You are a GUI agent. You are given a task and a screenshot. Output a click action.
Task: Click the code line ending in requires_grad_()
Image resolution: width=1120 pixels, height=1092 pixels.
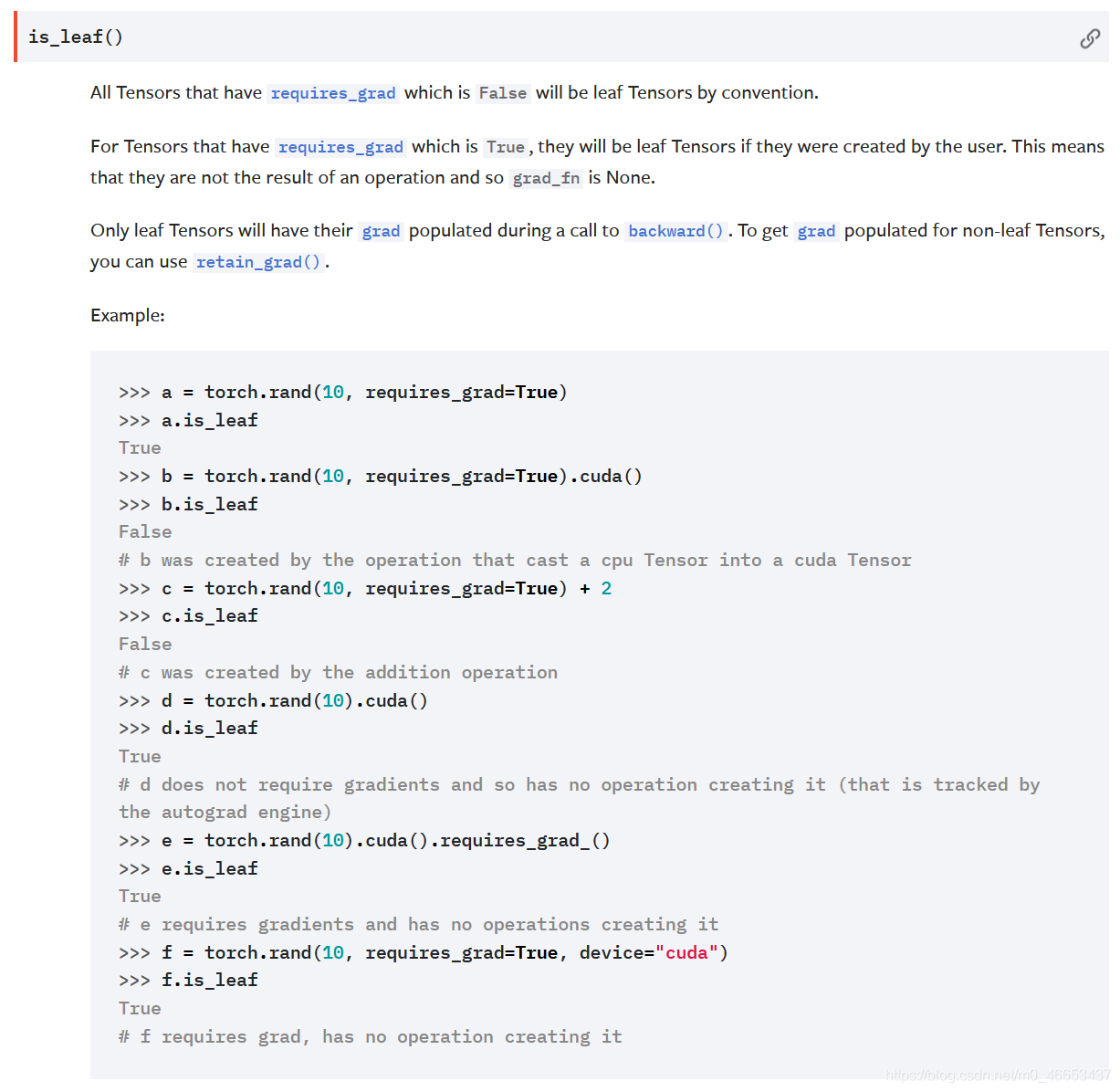tap(386, 840)
